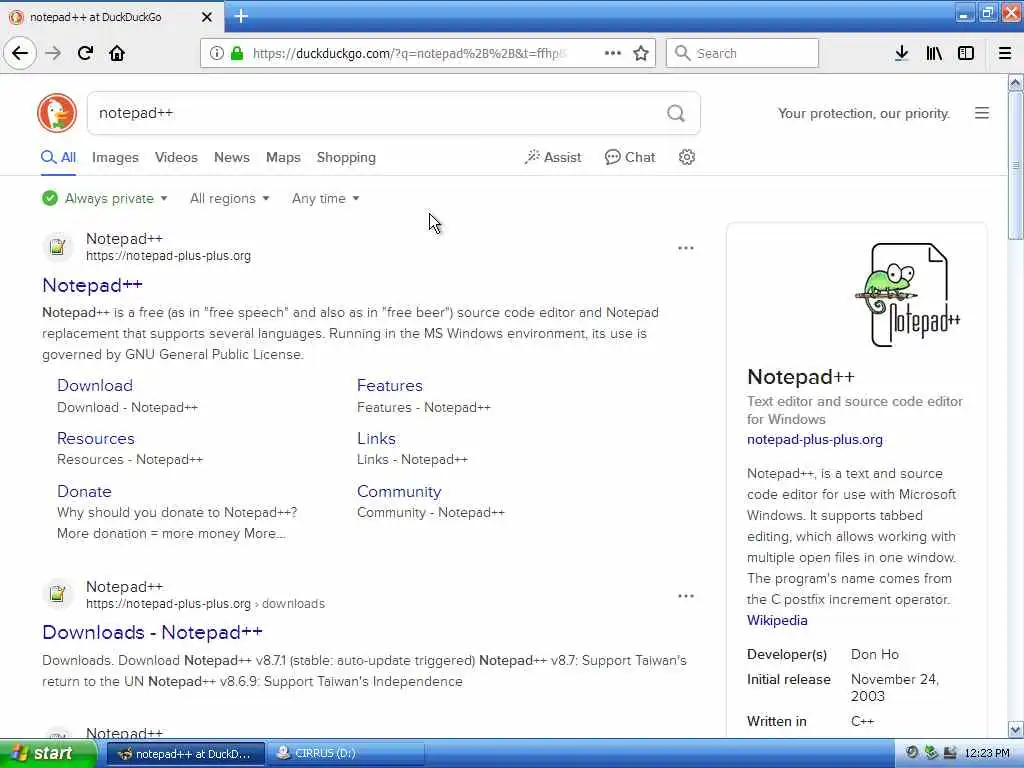Switch to Maps results tab
Viewport: 1024px width, 768px height.
click(x=283, y=157)
